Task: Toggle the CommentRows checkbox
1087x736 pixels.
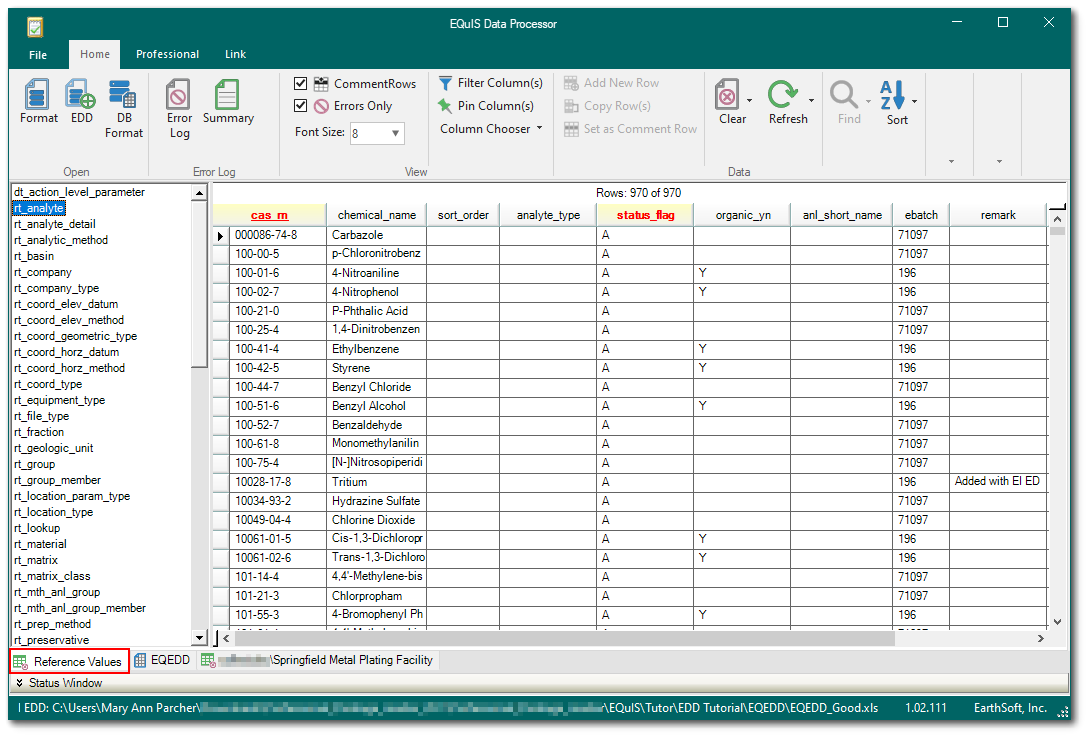Action: tap(301, 84)
